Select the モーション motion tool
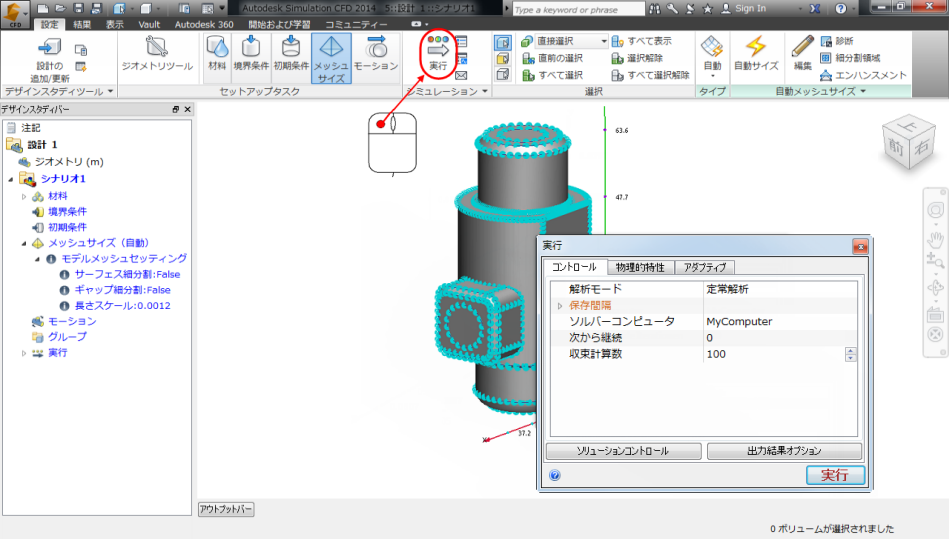 coord(376,54)
